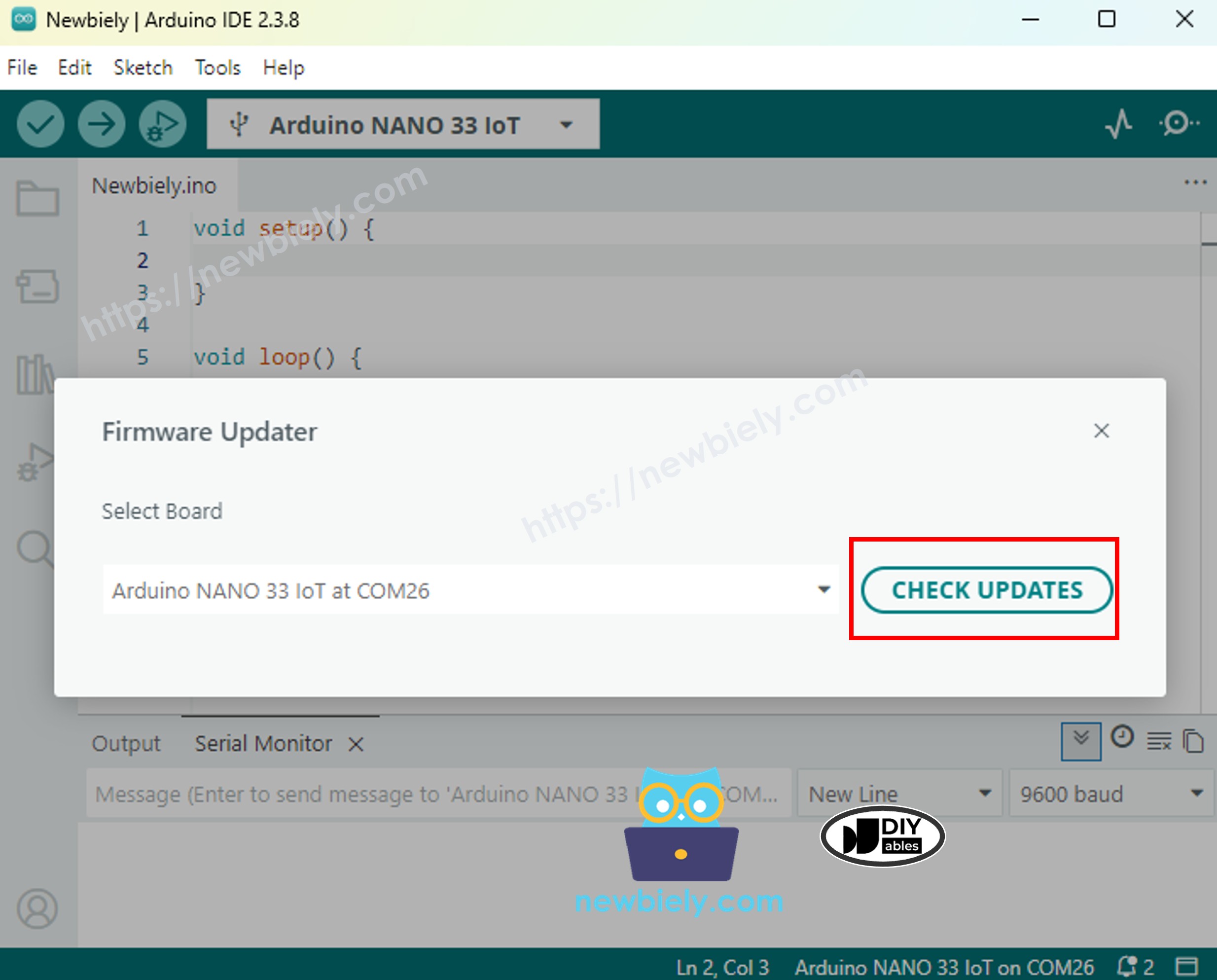
Task: Open the Serial Plotter
Action: pos(1118,124)
